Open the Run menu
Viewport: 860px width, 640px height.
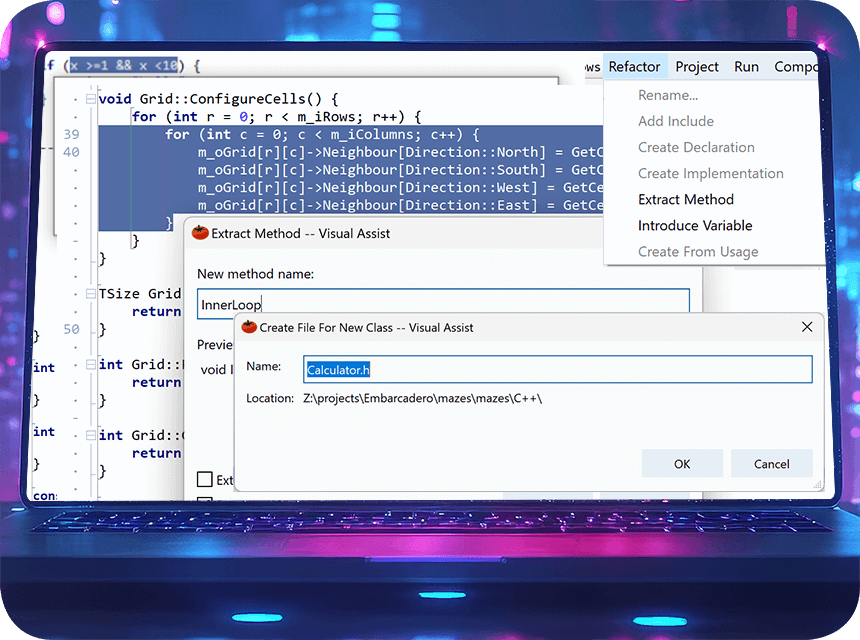[746, 66]
